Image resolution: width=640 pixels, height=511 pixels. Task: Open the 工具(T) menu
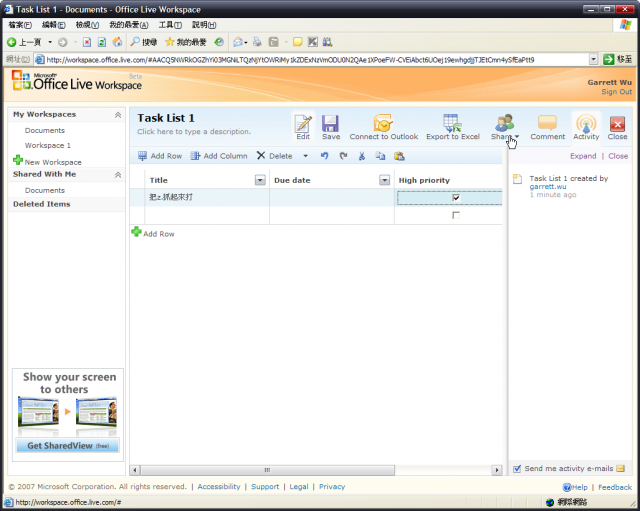170,25
